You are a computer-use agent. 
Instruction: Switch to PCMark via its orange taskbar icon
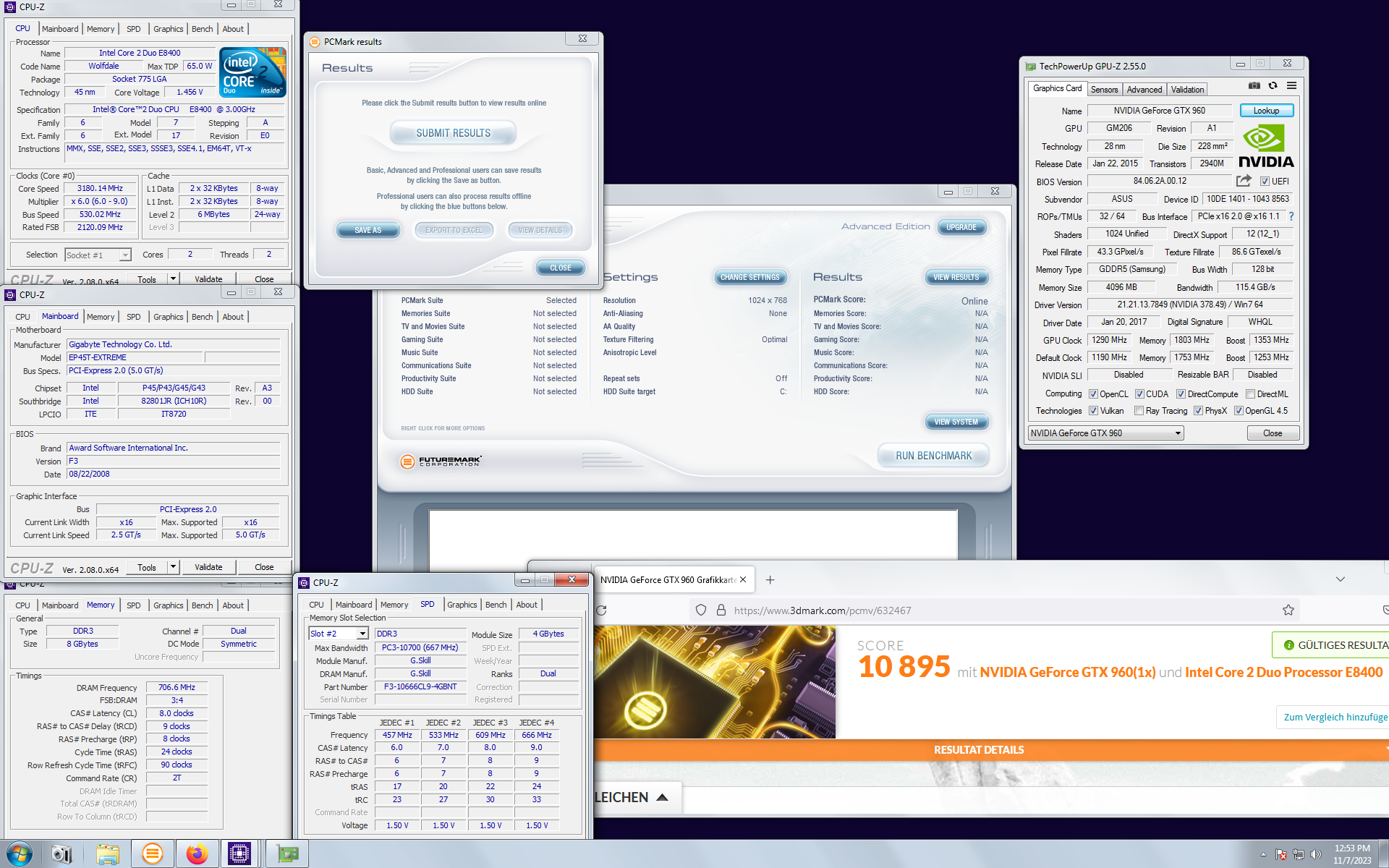[152, 854]
